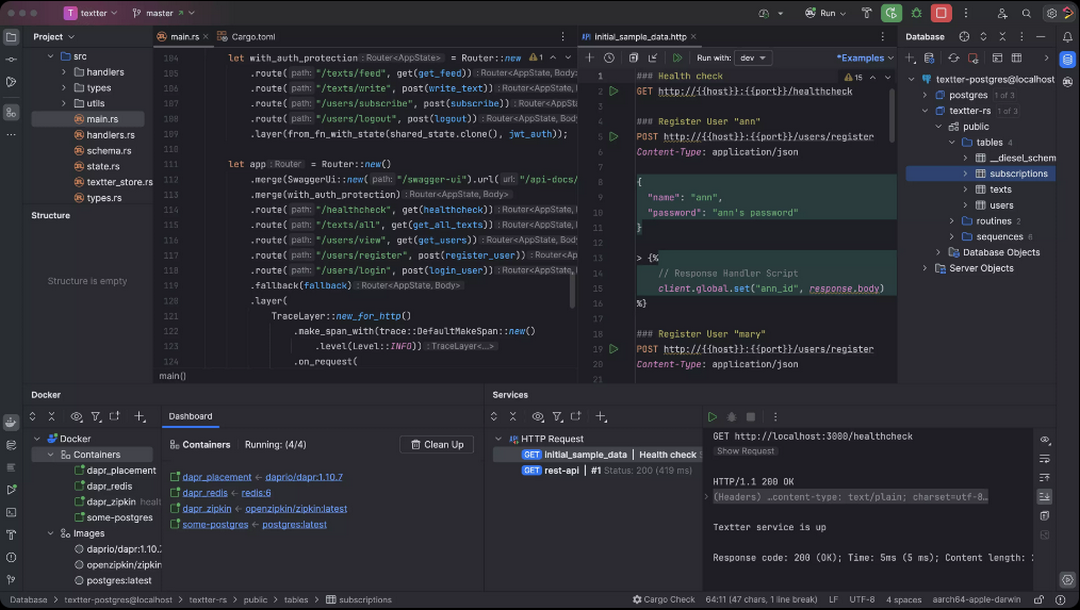Open the Build hammer icon in top toolbar
Viewport: 1080px width, 610px height.
click(x=867, y=13)
